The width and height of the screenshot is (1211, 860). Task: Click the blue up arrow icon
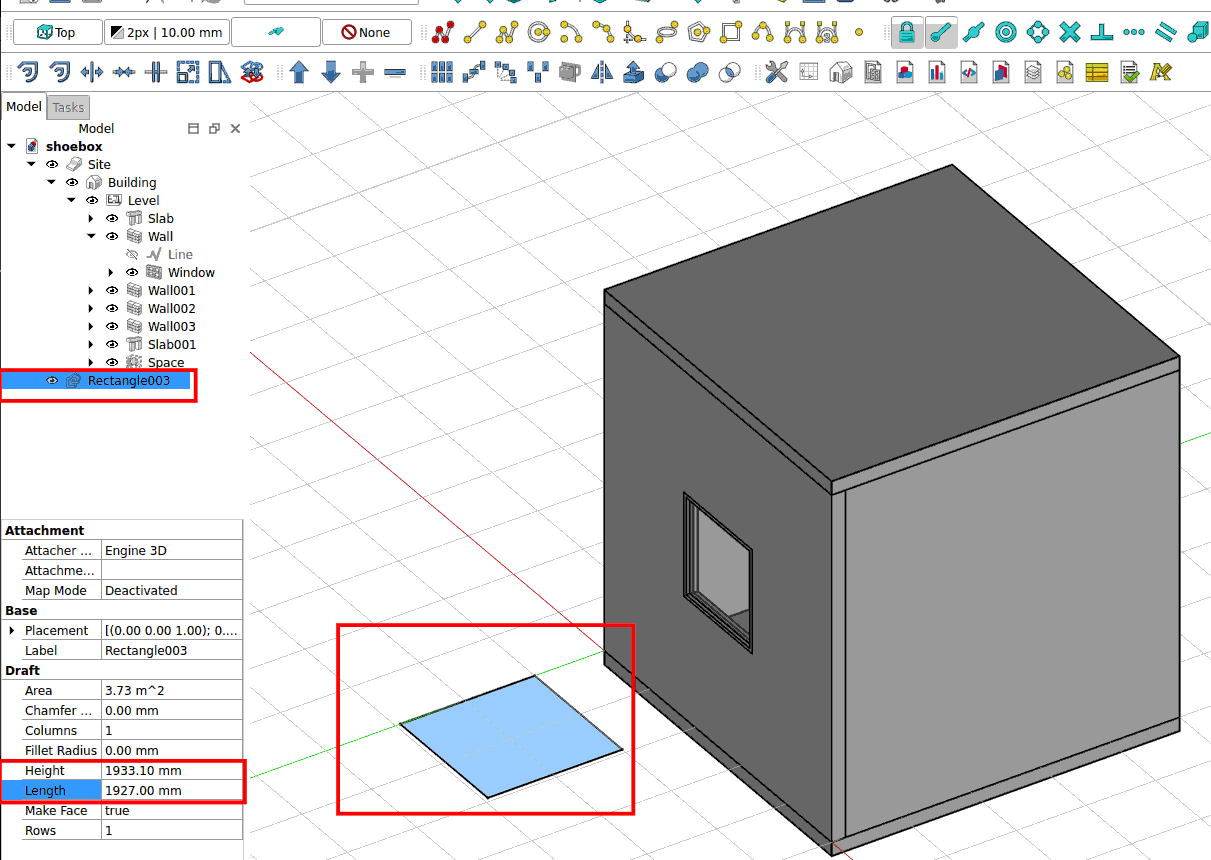click(x=299, y=72)
